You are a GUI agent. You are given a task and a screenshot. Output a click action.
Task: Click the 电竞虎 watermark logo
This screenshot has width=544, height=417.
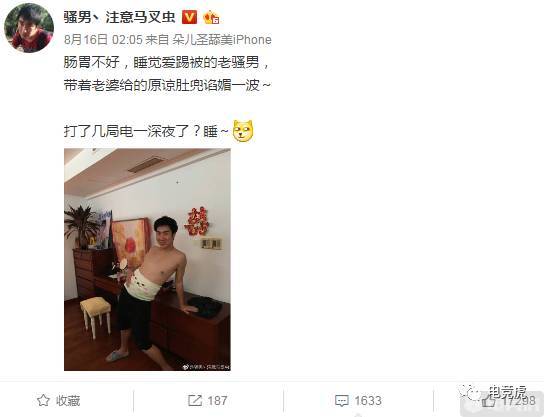pyautogui.click(x=493, y=392)
